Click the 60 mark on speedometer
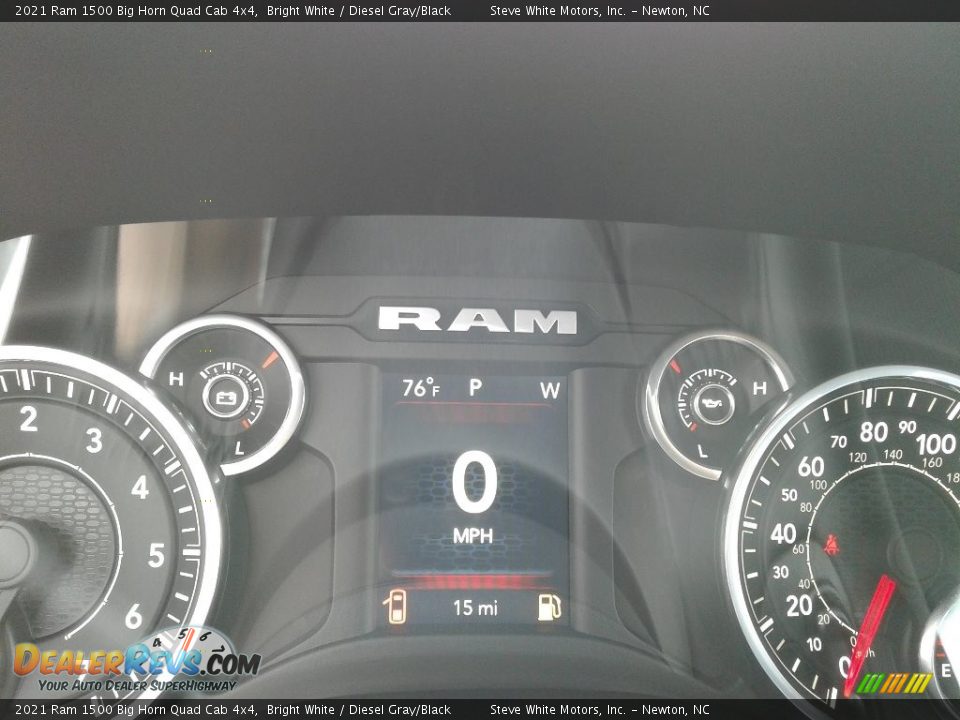 (x=811, y=467)
